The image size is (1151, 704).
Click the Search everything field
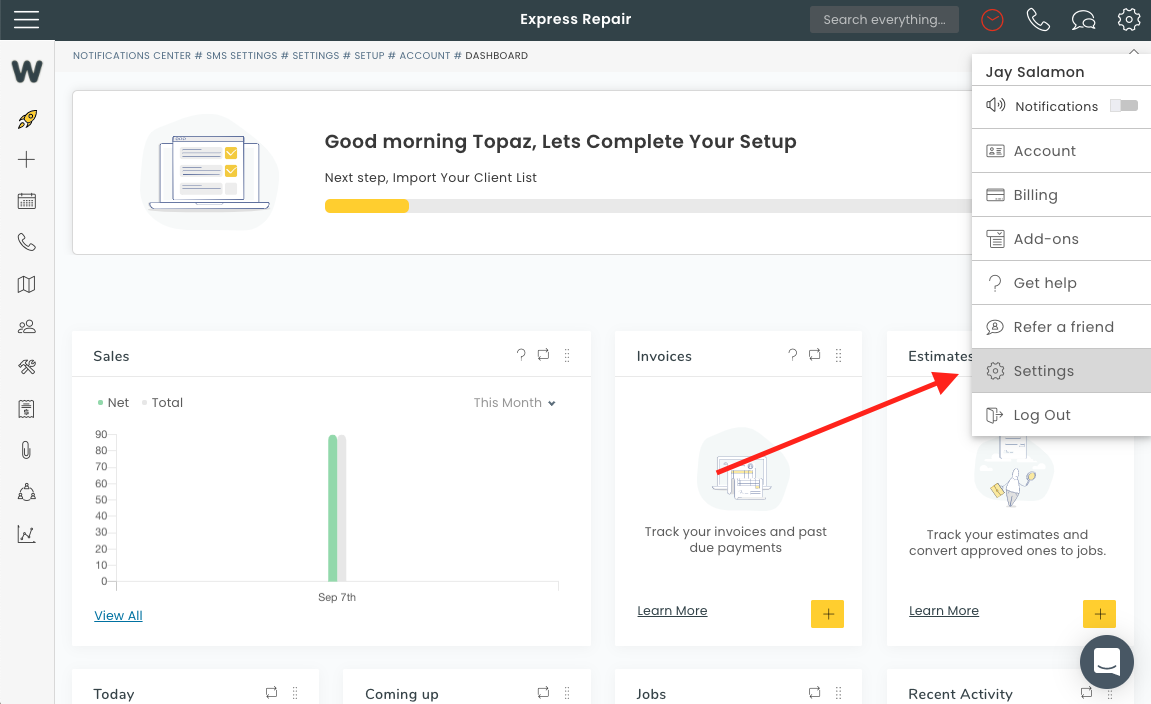pos(884,20)
